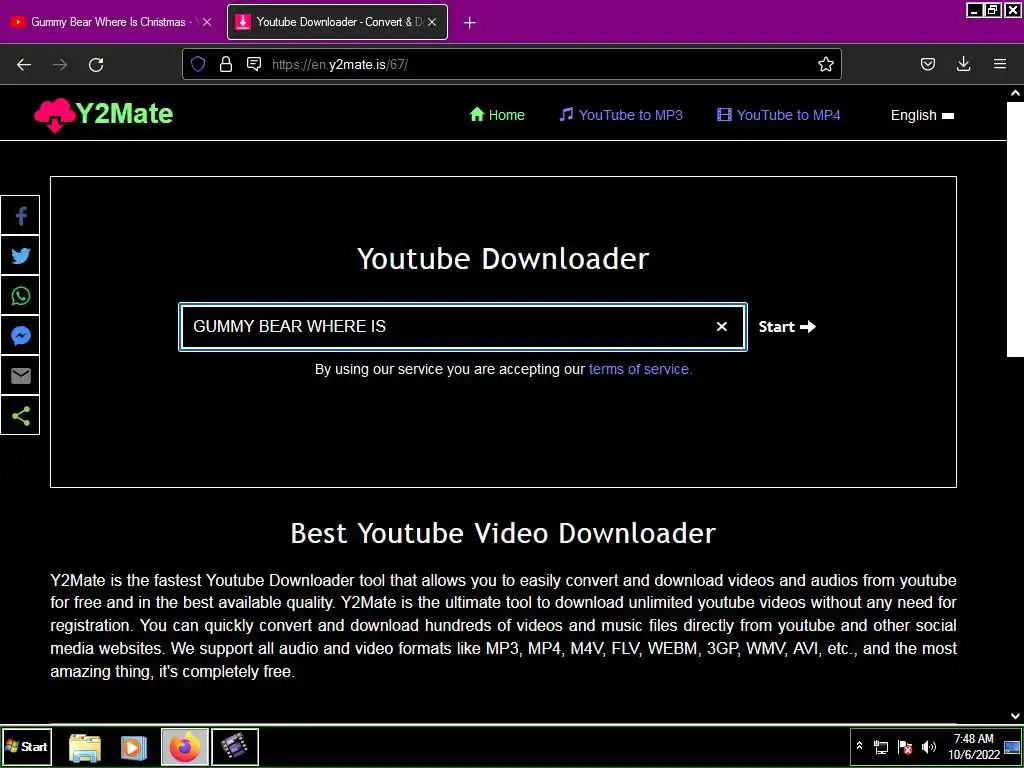Go to the Home nav link

click(497, 115)
